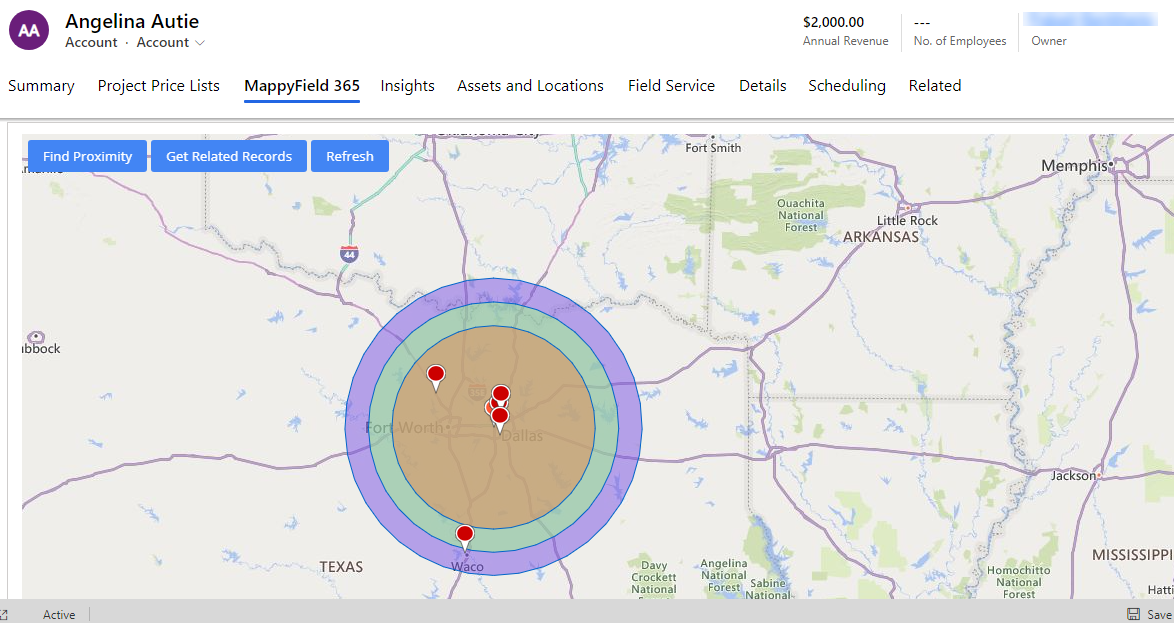Open the Related tab dropdown
The image size is (1174, 623).
(934, 86)
